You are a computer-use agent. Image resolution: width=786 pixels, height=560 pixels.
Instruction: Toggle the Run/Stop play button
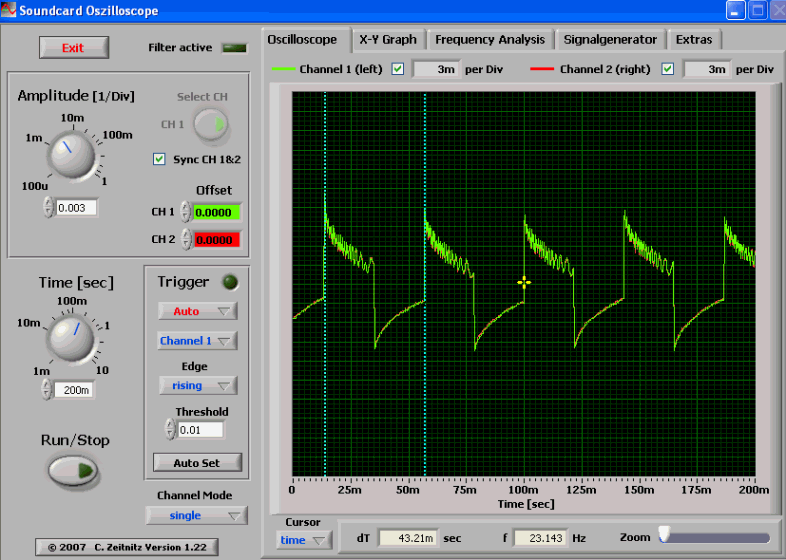(x=72, y=471)
